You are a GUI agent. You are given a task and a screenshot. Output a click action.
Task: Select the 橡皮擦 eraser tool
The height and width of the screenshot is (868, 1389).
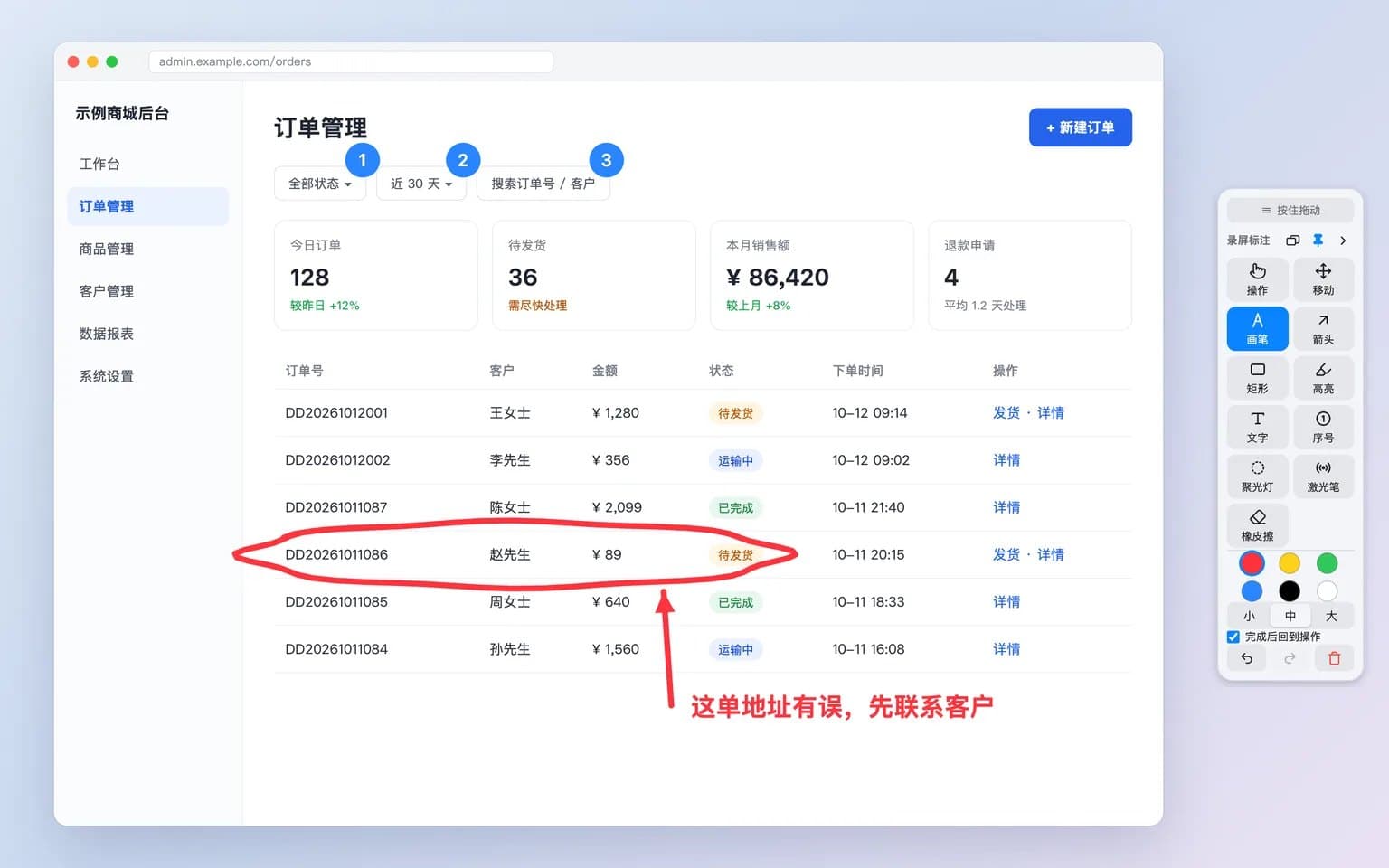[1257, 524]
